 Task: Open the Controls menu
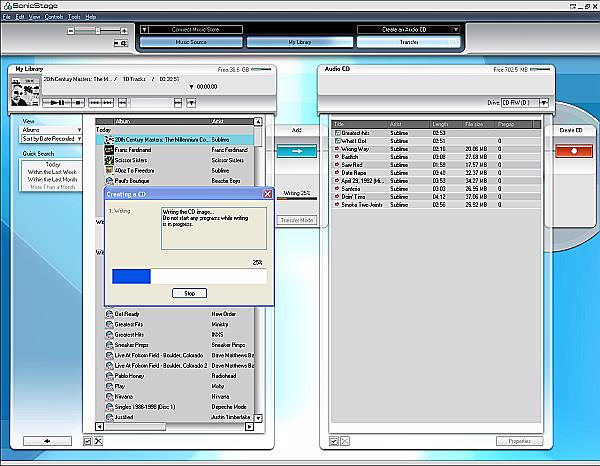click(x=54, y=17)
